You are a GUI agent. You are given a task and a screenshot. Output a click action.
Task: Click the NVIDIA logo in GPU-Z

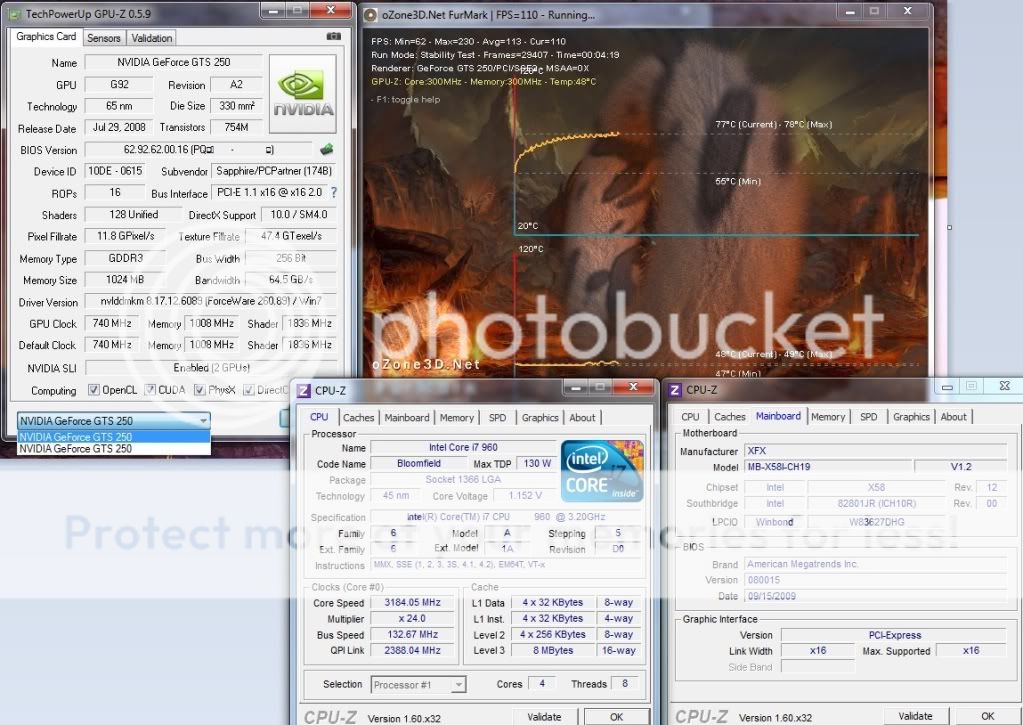click(x=303, y=94)
